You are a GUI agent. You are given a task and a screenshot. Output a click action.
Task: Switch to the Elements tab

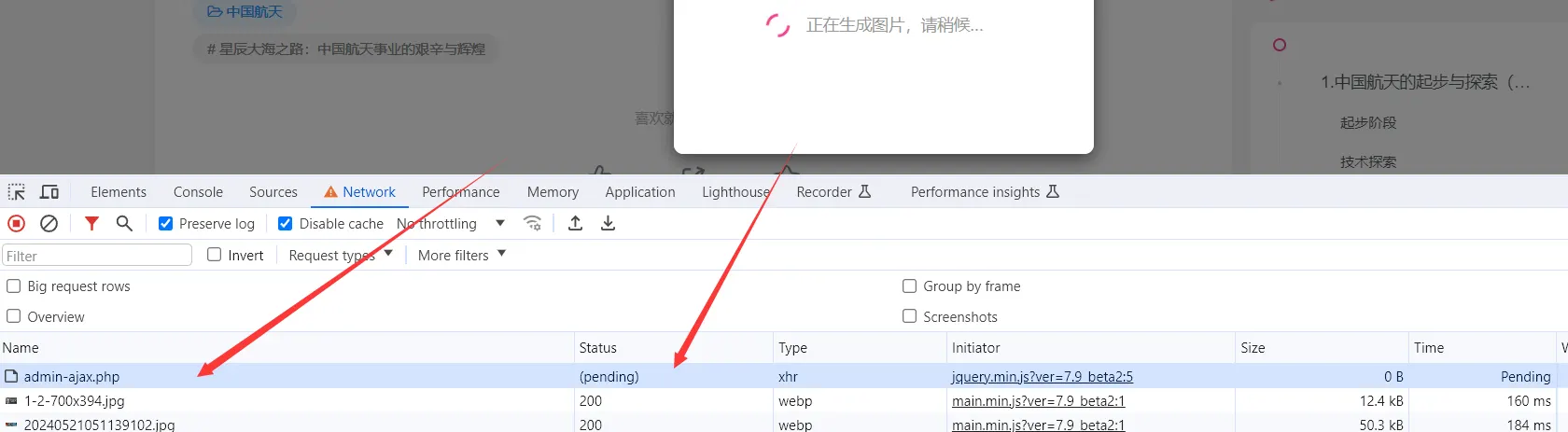[119, 192]
